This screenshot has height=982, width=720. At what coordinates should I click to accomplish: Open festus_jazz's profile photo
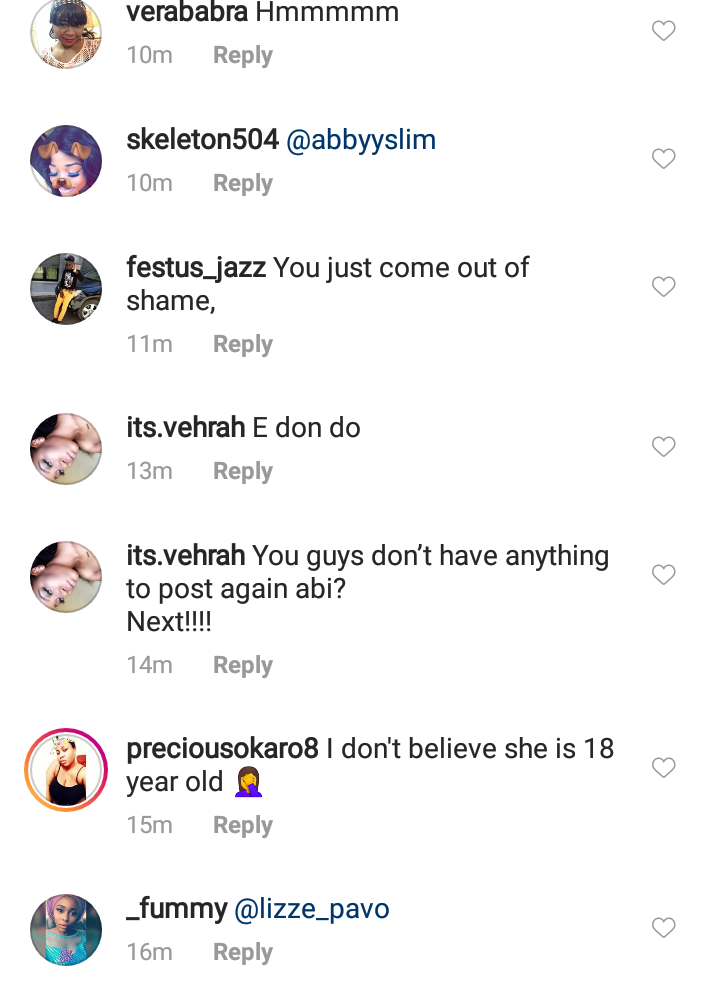(x=66, y=288)
